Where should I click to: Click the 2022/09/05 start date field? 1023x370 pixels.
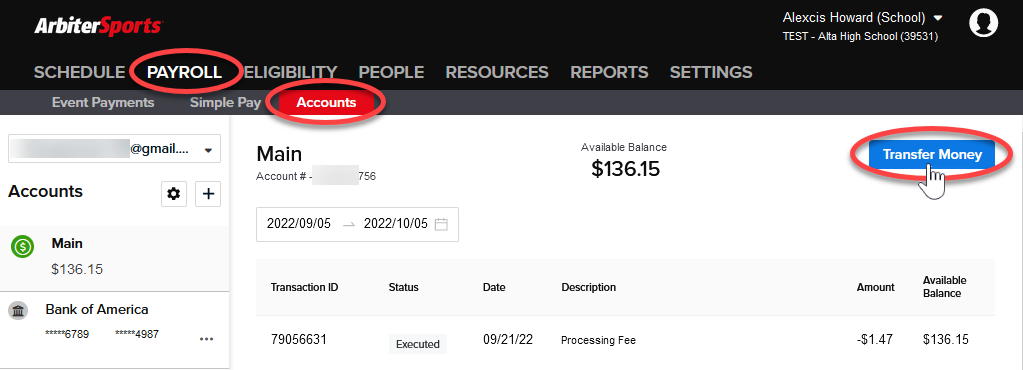(x=299, y=224)
